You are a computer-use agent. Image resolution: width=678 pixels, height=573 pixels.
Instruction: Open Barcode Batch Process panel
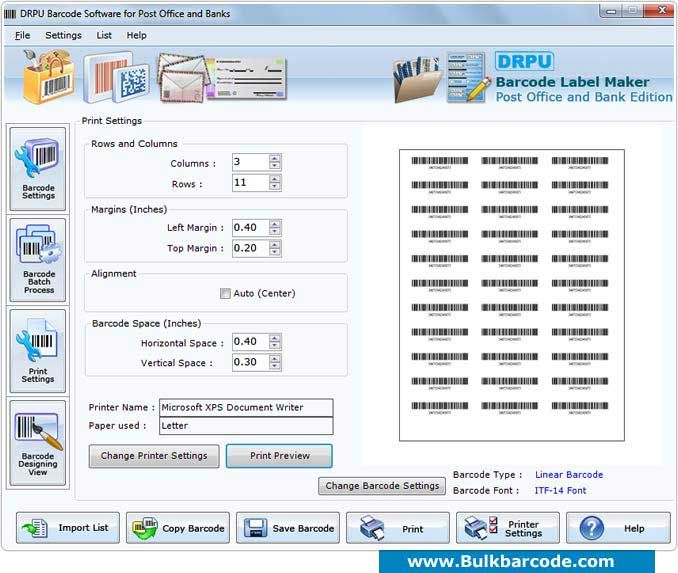38,259
